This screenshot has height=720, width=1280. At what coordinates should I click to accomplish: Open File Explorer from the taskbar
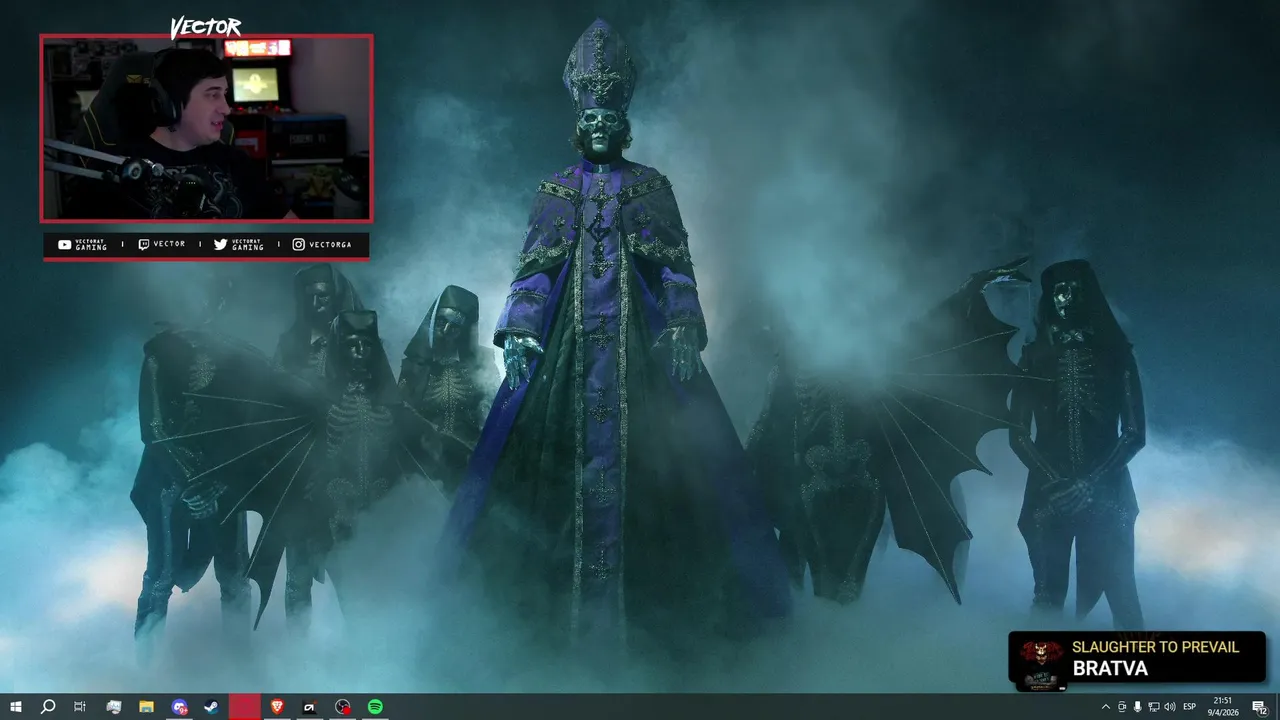(146, 707)
